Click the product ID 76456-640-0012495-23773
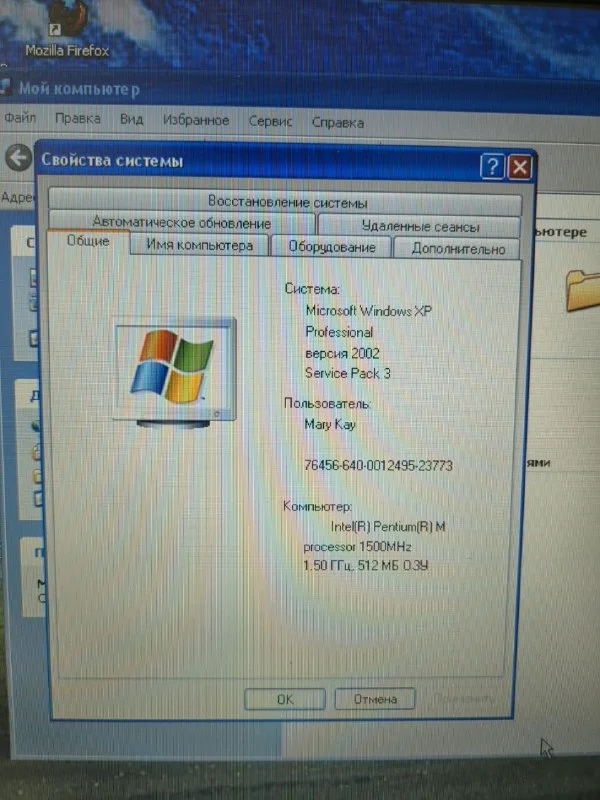 point(378,465)
